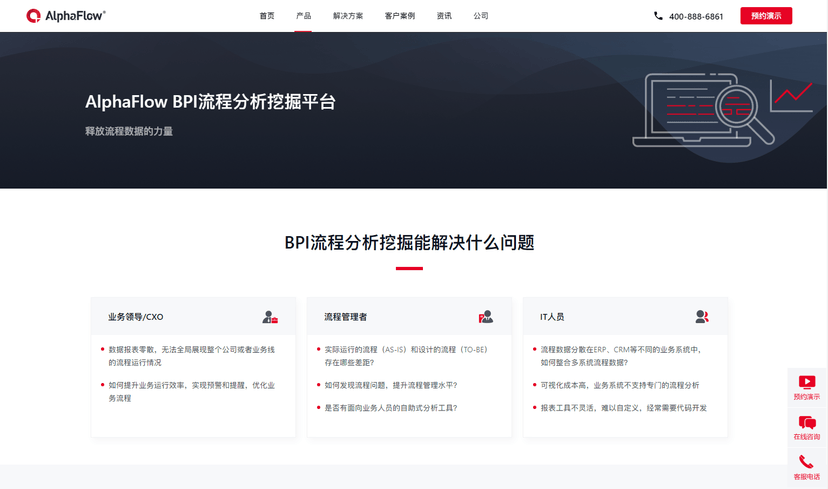This screenshot has width=828, height=489.
Task: Click bullet 流程数据分散在ERP、CRM
Action: click(x=621, y=356)
